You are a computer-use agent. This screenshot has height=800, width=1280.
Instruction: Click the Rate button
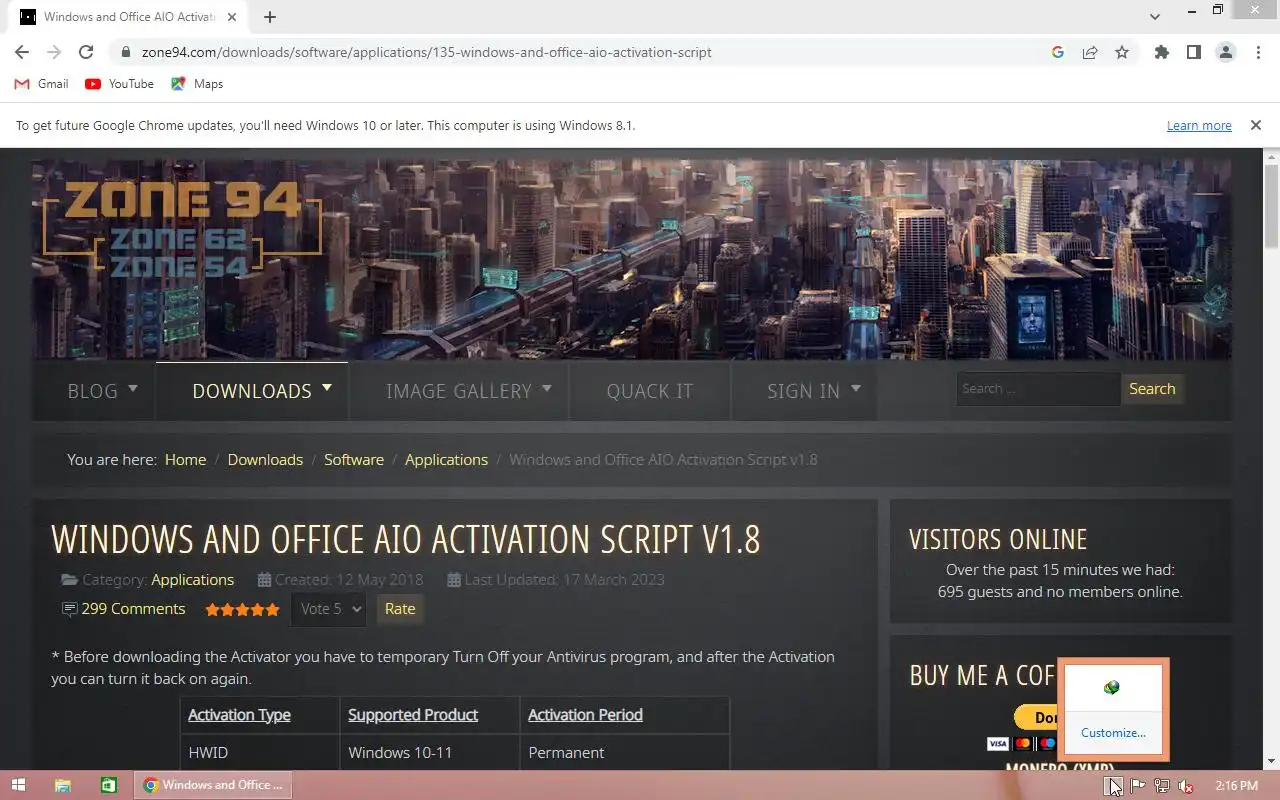(400, 609)
